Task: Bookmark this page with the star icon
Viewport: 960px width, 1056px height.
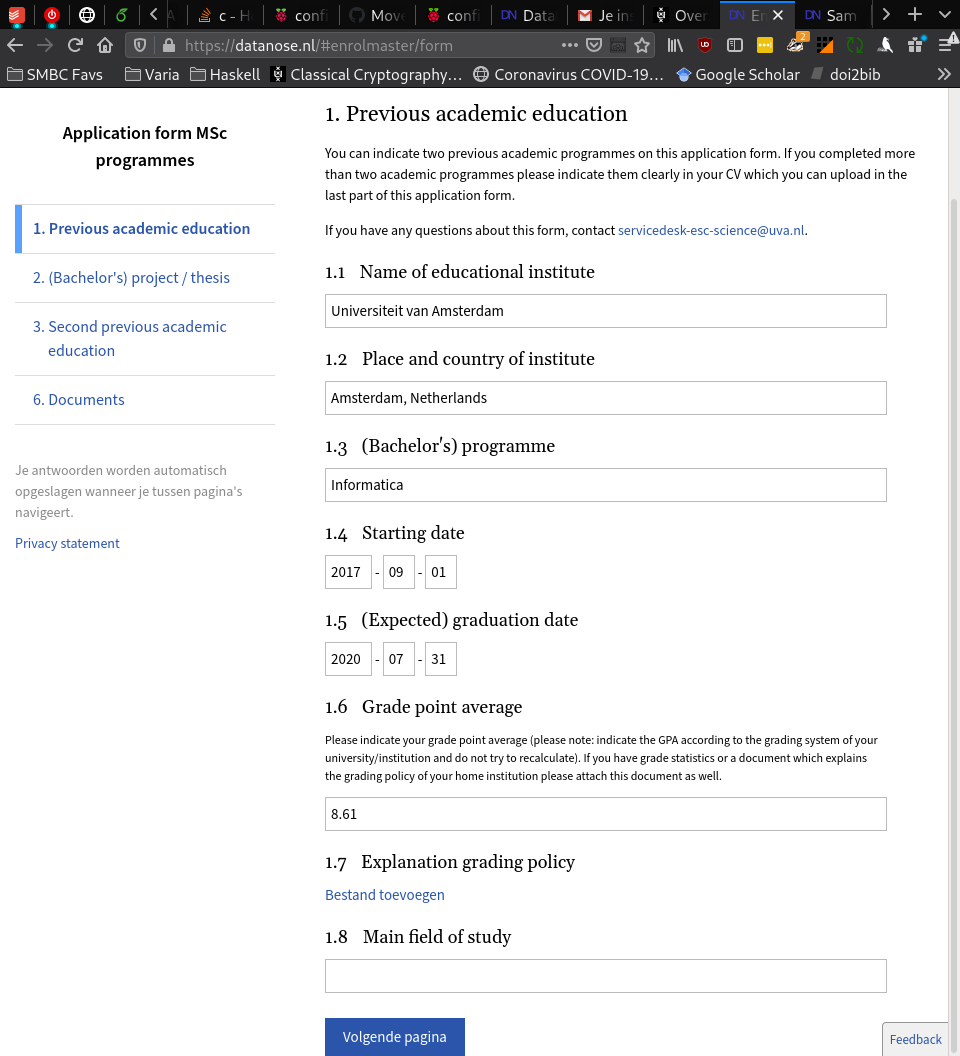Action: tap(642, 45)
